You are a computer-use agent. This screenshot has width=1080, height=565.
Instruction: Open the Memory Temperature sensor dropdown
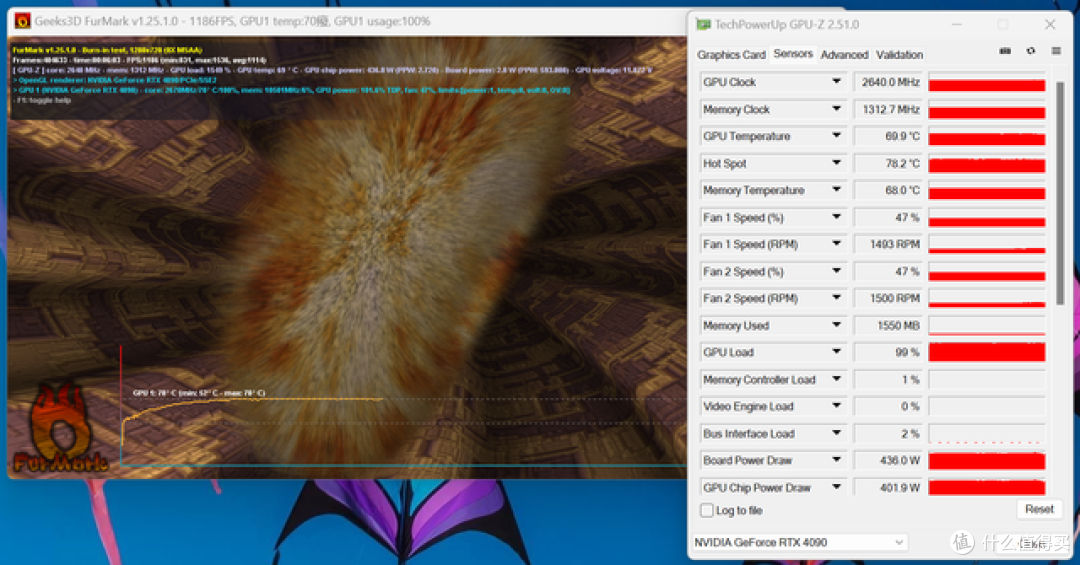(x=836, y=190)
